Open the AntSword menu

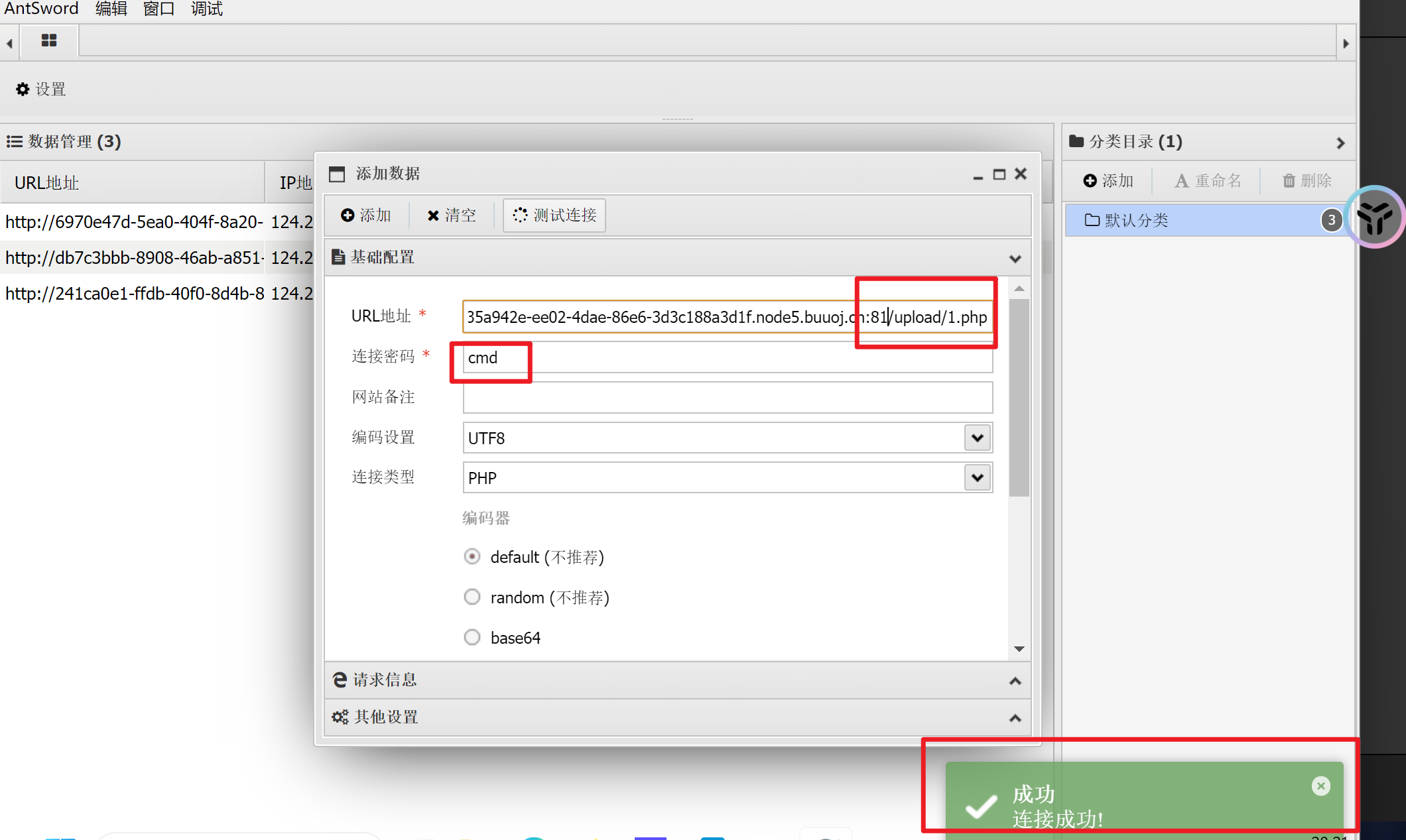[41, 9]
